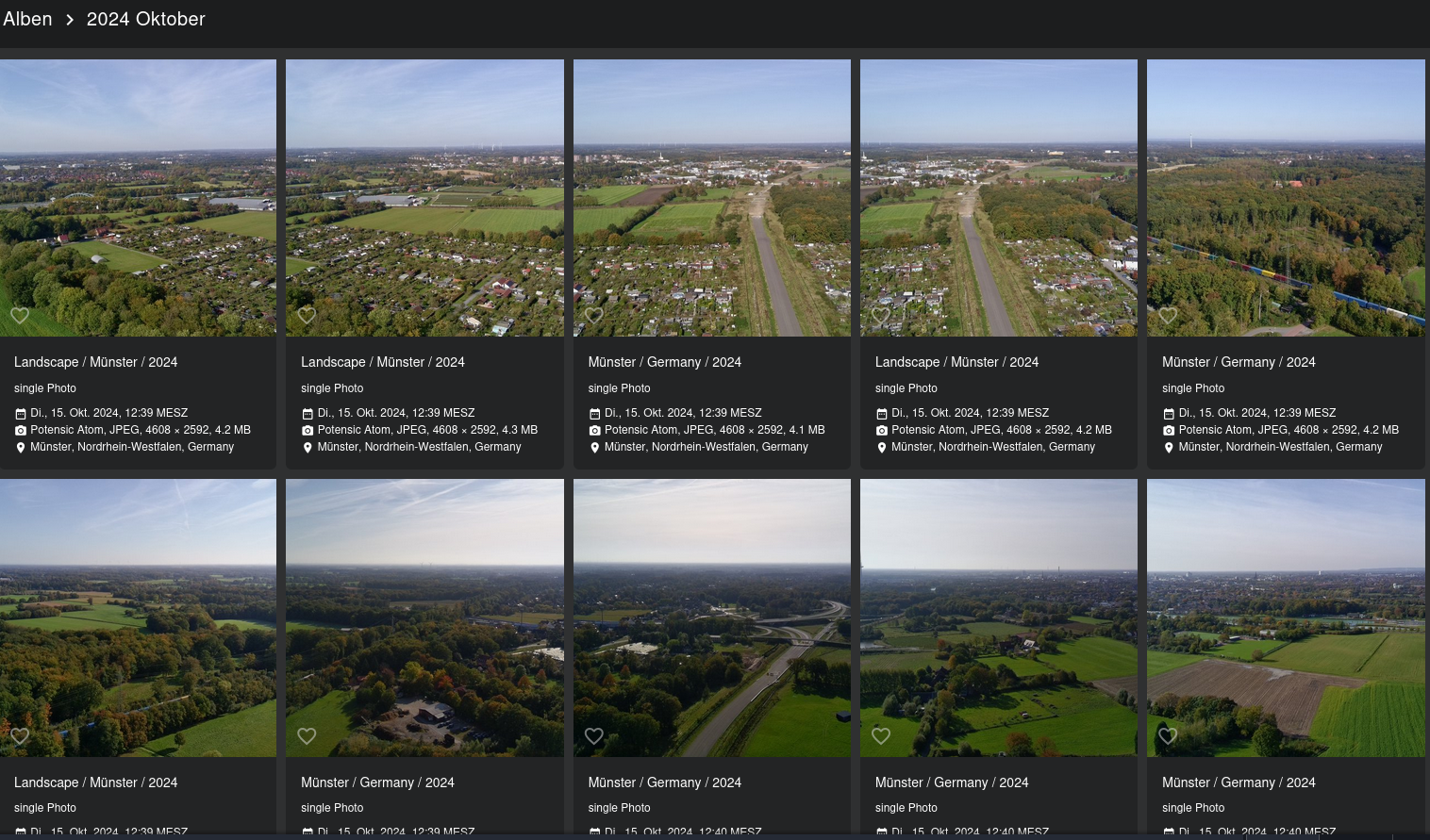Click calendar icon under the freight train photo
The height and width of the screenshot is (840, 1430).
click(x=1169, y=414)
